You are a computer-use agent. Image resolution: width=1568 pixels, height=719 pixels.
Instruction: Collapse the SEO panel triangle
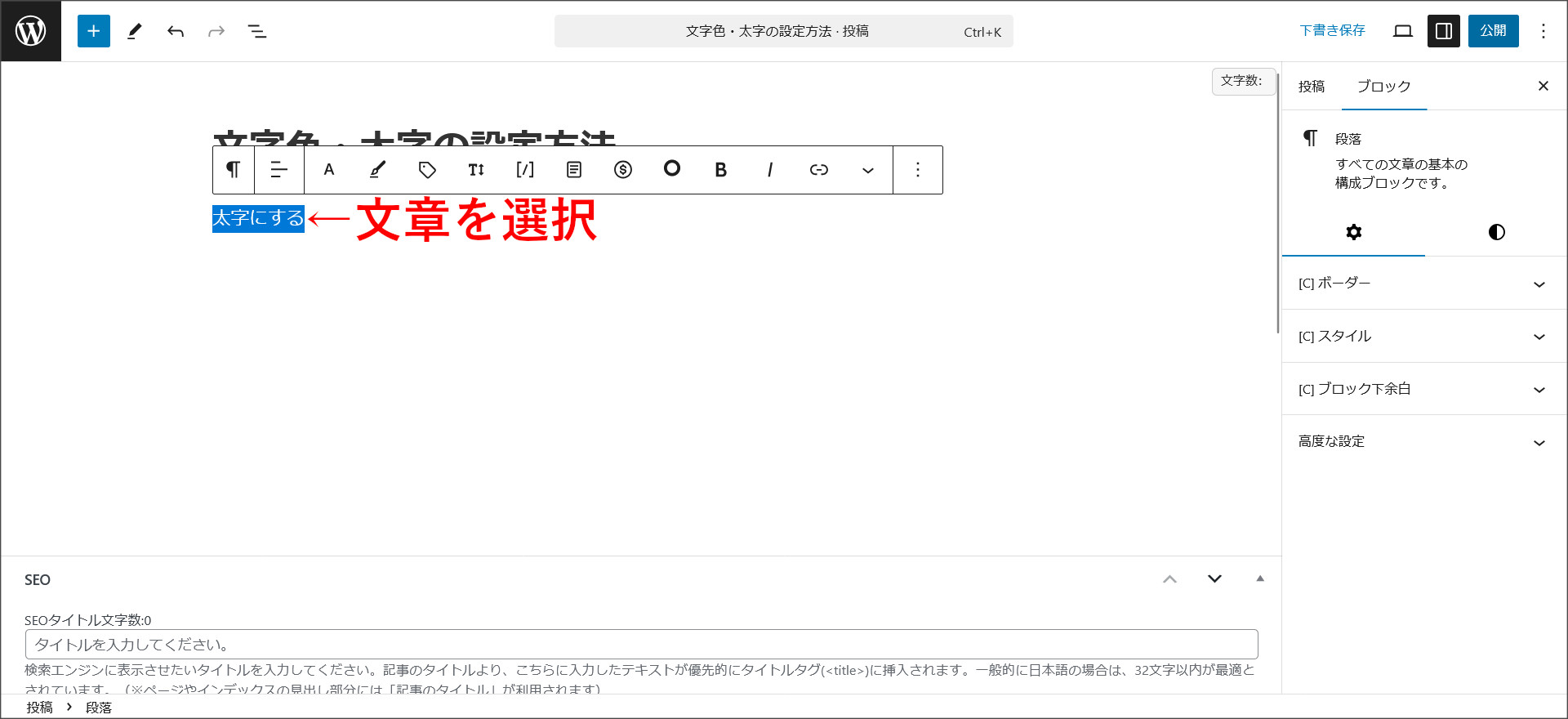click(x=1260, y=579)
